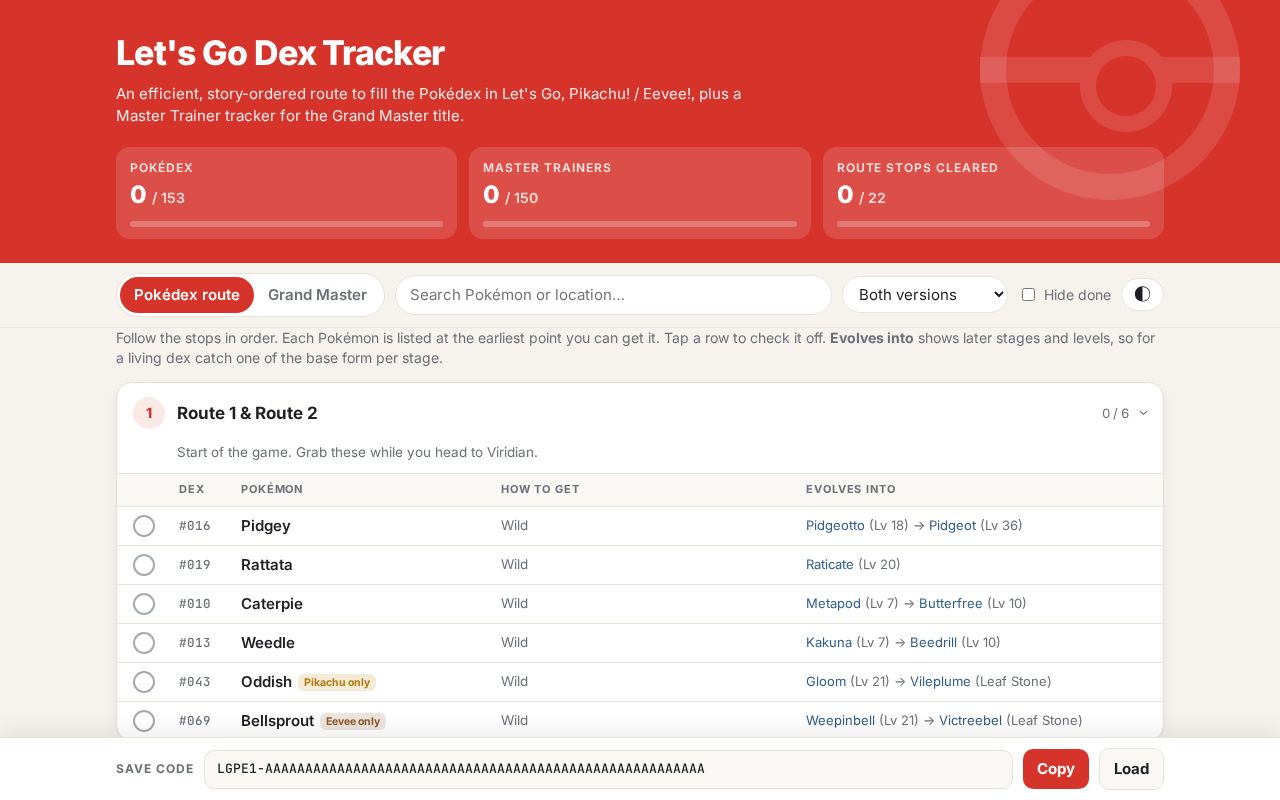
Task: Select the save code text field
Action: [608, 769]
